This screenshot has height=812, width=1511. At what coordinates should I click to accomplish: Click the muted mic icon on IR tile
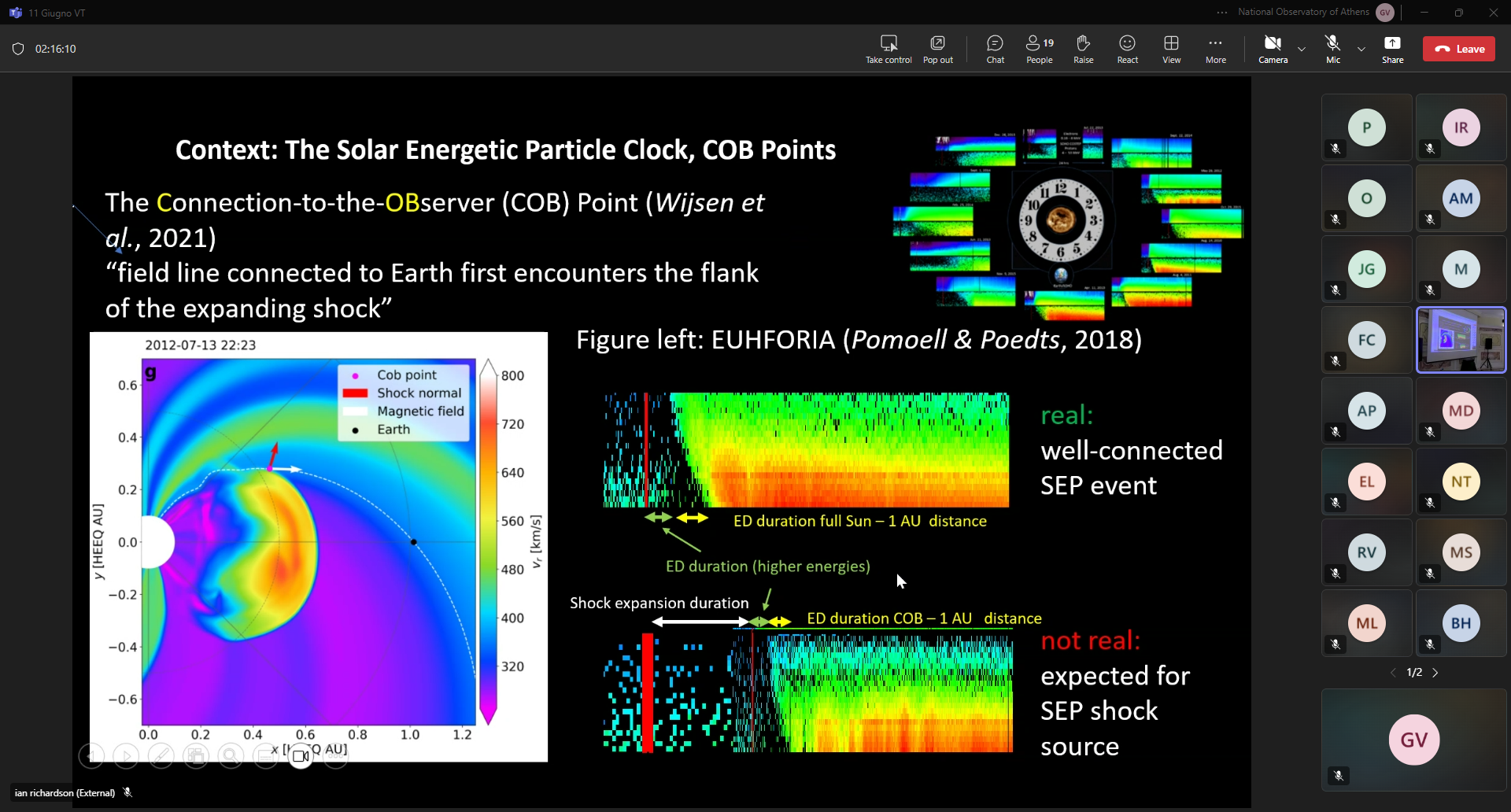point(1430,149)
